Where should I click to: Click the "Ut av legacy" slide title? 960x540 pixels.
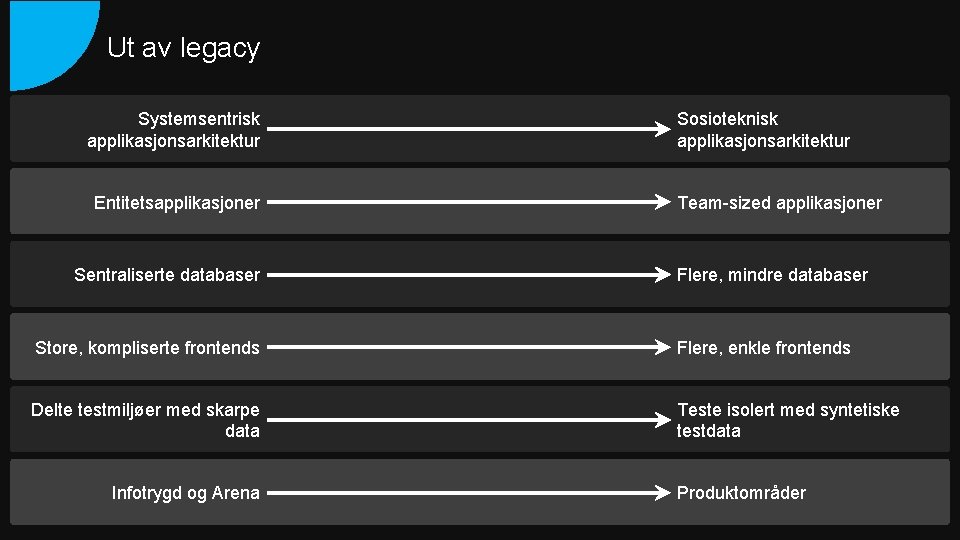(183, 48)
